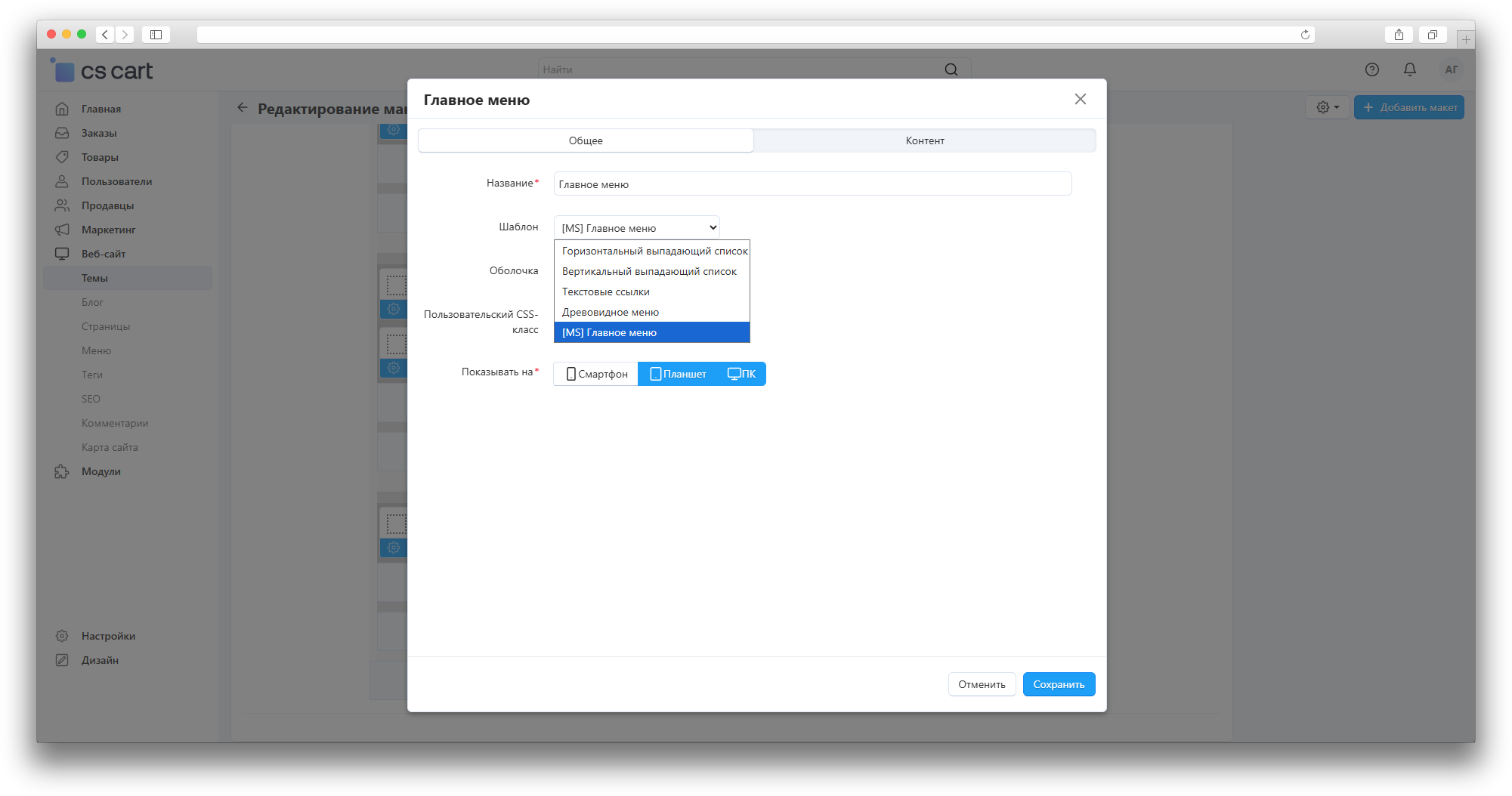Click the Отменить button
The height and width of the screenshot is (796, 1512).
[982, 684]
